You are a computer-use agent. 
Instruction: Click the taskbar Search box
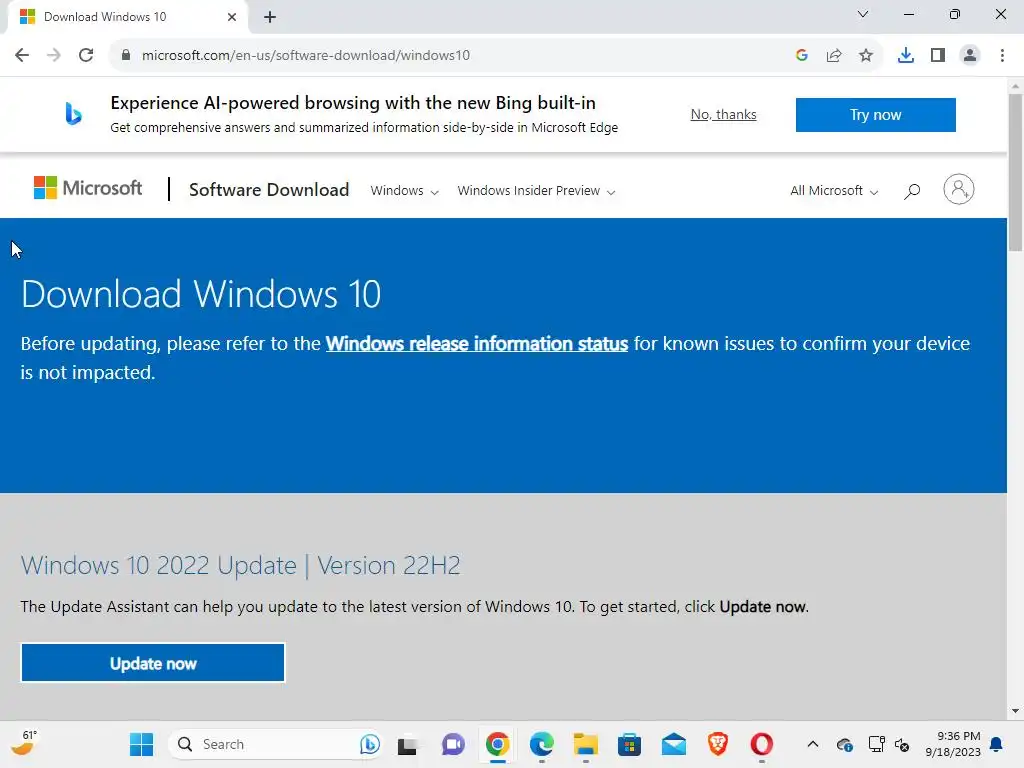274,744
